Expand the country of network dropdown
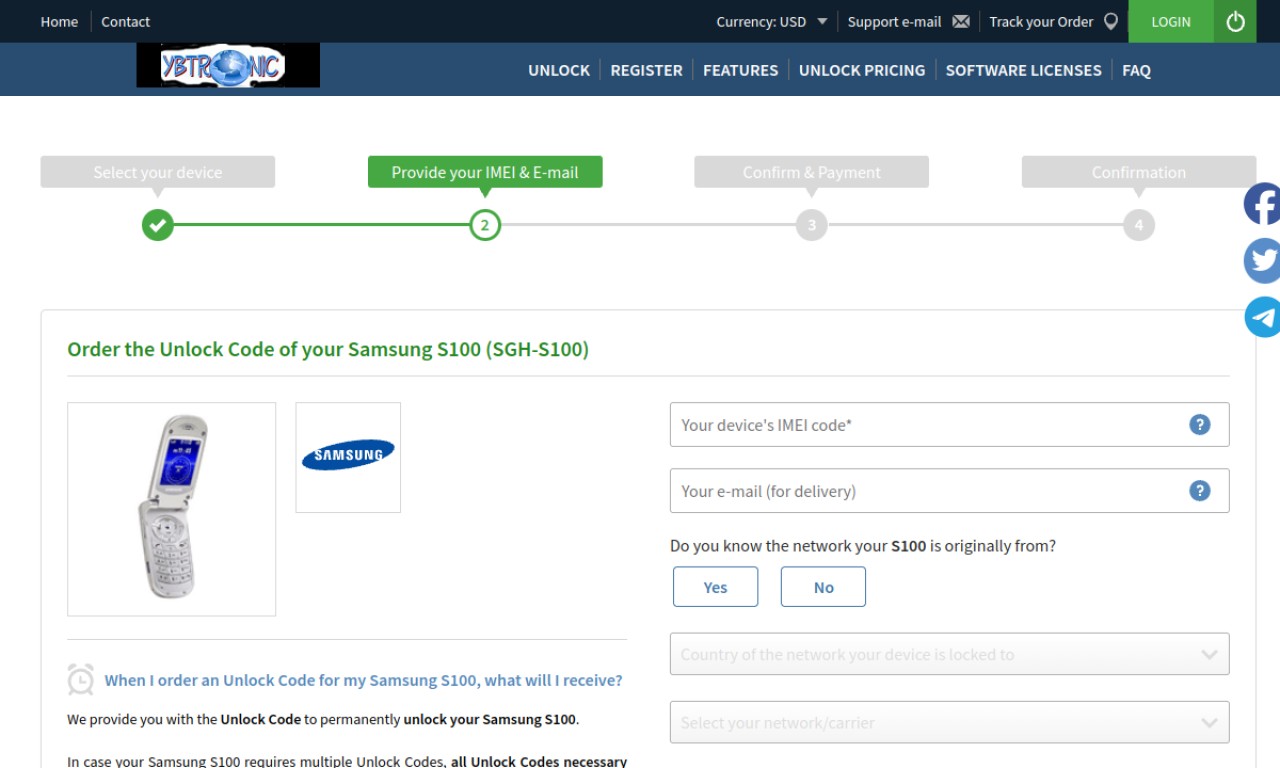Viewport: 1280px width, 768px height. (949, 655)
